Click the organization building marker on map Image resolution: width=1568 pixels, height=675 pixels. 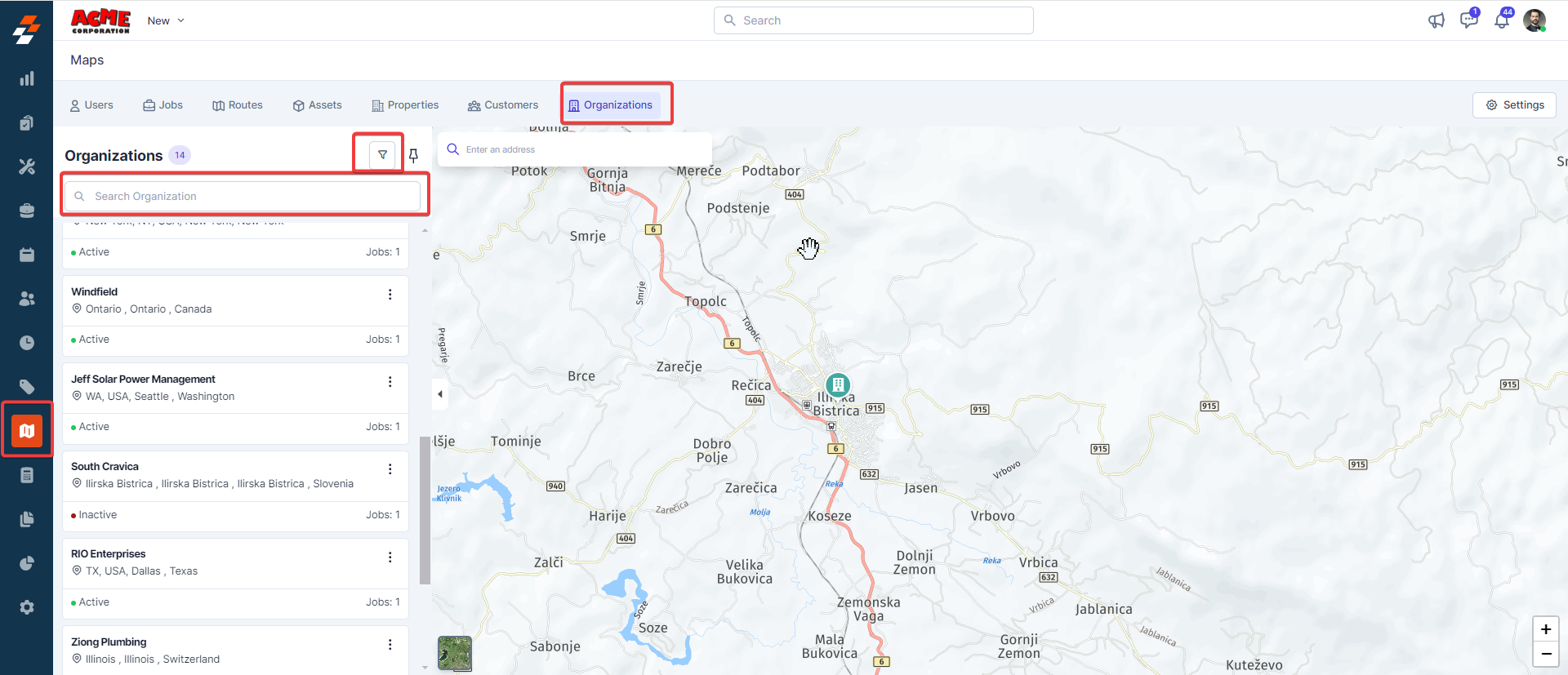tap(838, 384)
